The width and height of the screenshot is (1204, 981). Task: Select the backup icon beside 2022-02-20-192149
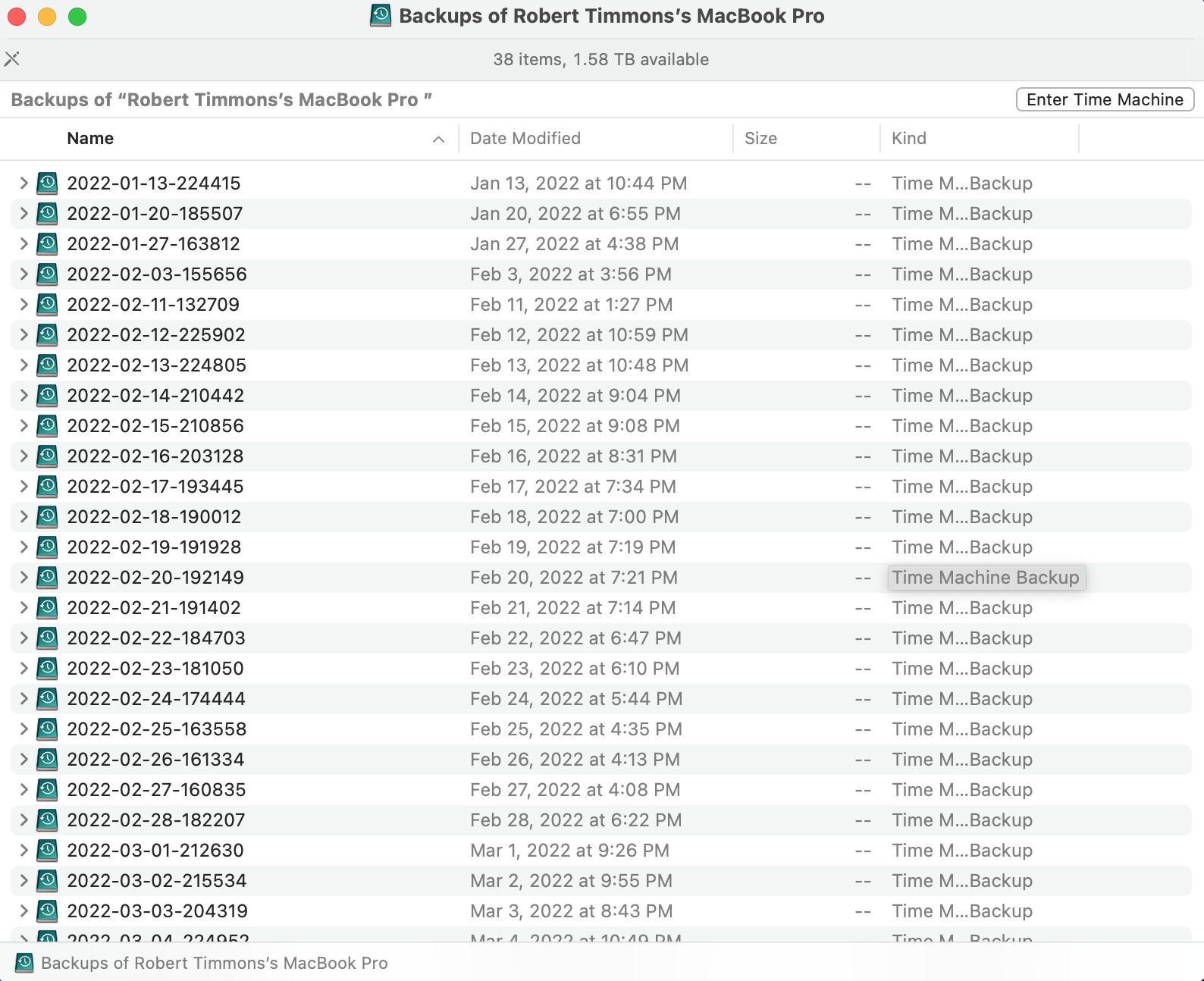47,578
